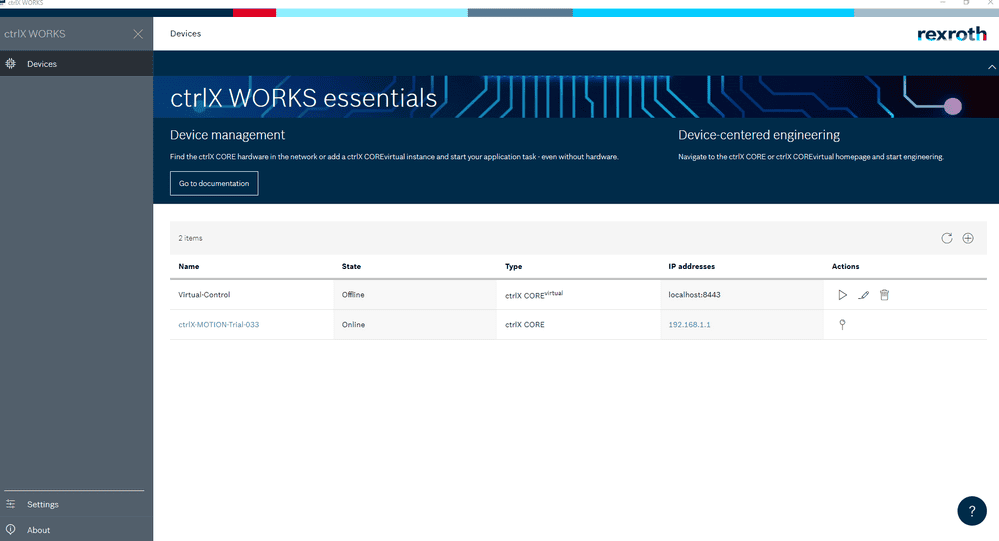Collapse the ctrlX WORKS essentials banner

(x=989, y=66)
